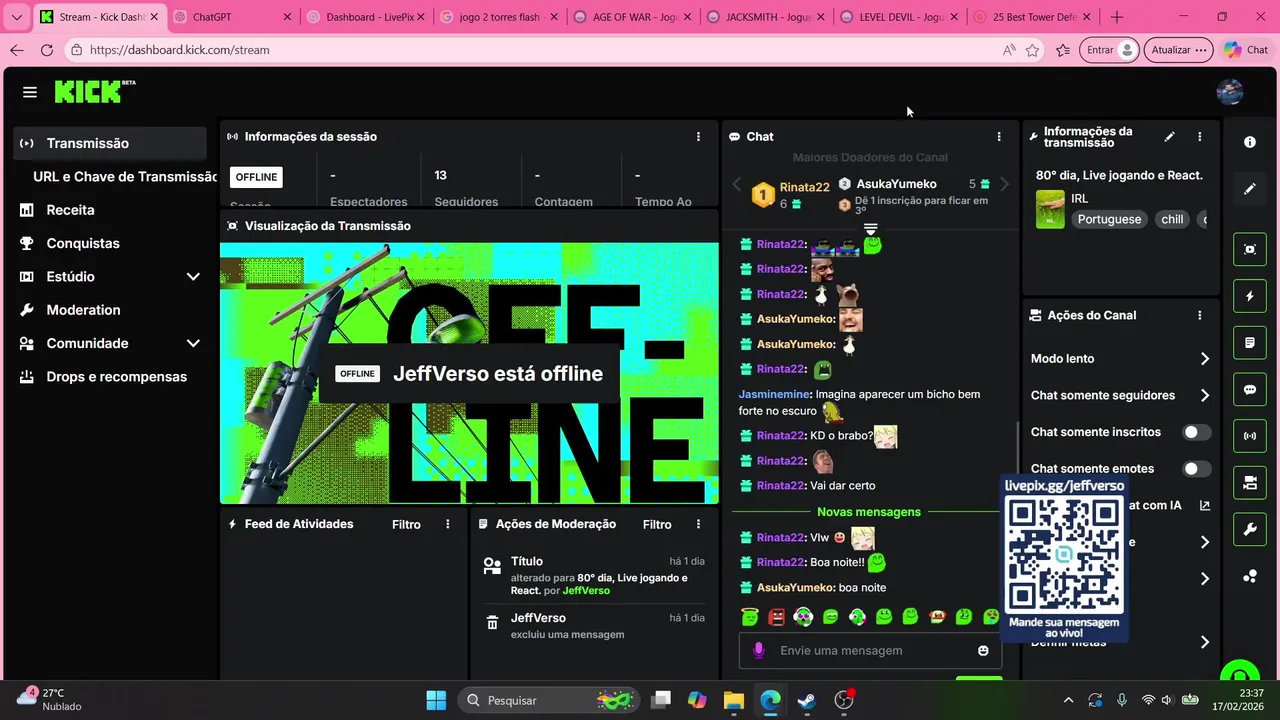Toggle Chat somente inscritos switch

[x=1196, y=432]
